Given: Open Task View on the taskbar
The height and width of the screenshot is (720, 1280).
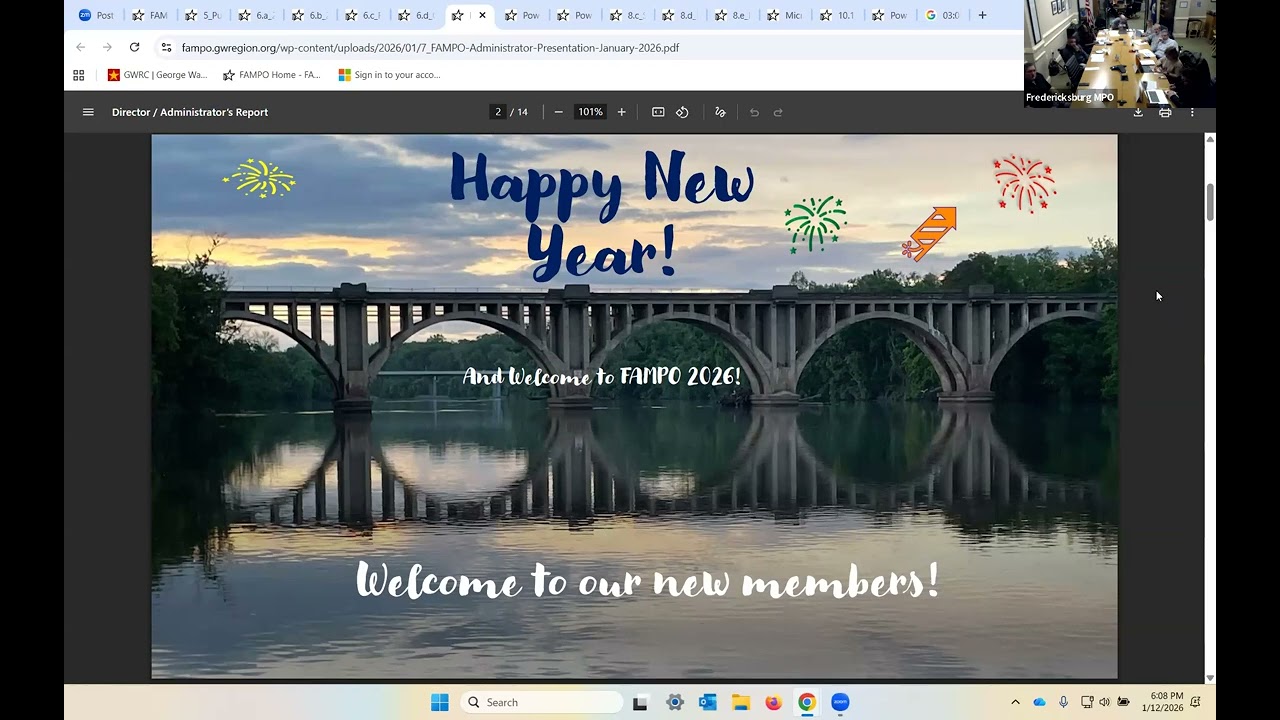Looking at the screenshot, I should [x=640, y=702].
